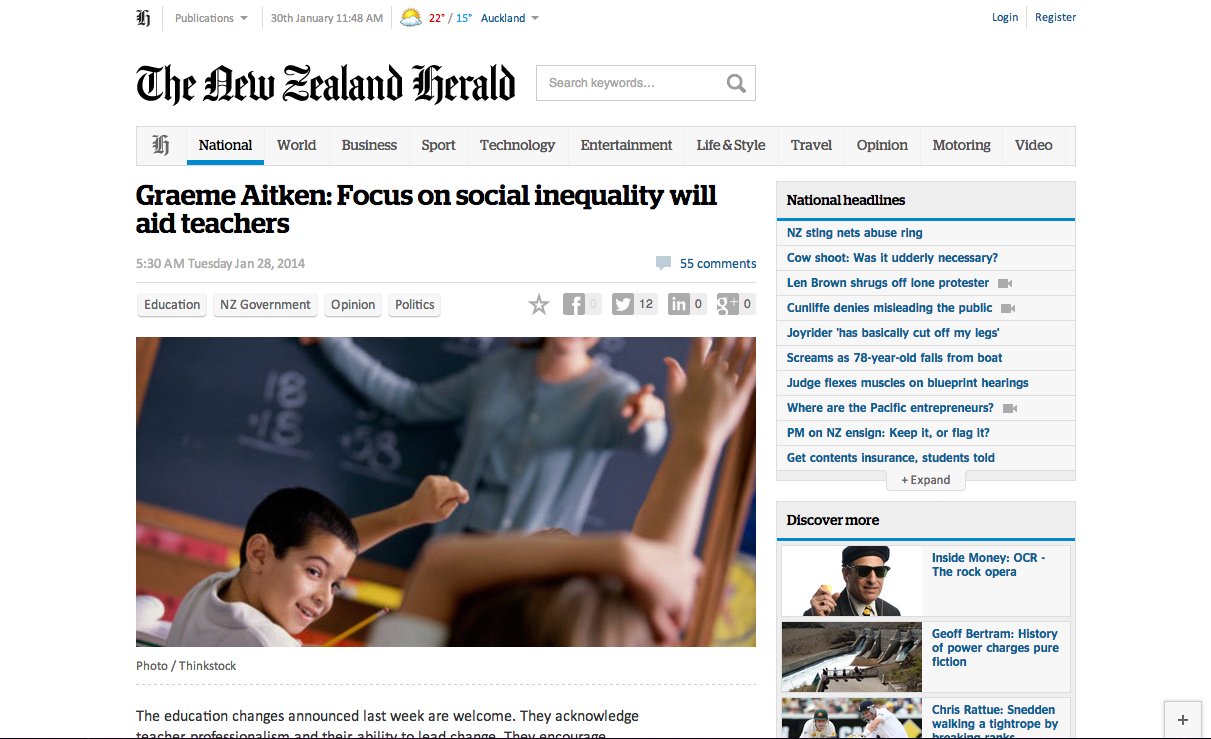Click the comments speech bubble icon
The width and height of the screenshot is (1211, 739).
pyautogui.click(x=663, y=263)
